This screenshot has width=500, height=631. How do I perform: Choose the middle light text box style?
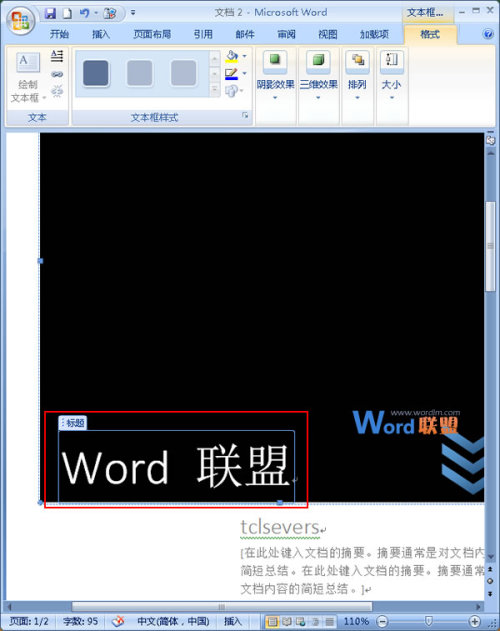(139, 73)
